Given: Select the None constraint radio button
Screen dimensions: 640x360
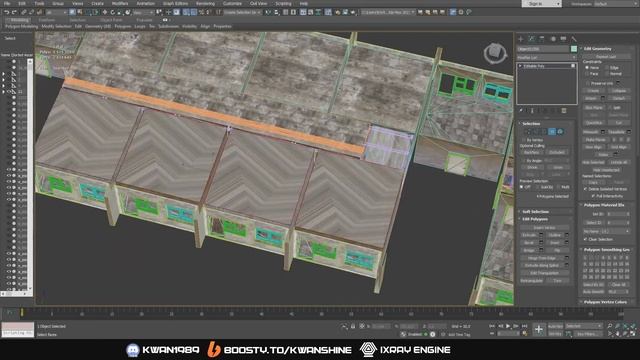Looking at the screenshot, I should pyautogui.click(x=587, y=68).
